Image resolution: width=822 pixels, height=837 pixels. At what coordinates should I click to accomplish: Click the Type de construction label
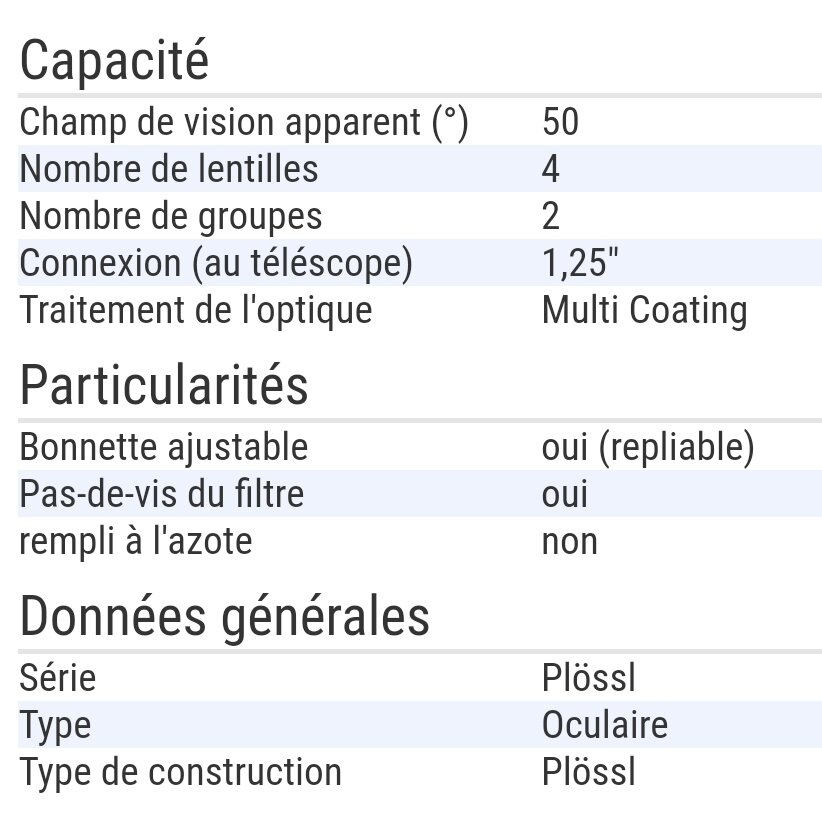tap(180, 772)
